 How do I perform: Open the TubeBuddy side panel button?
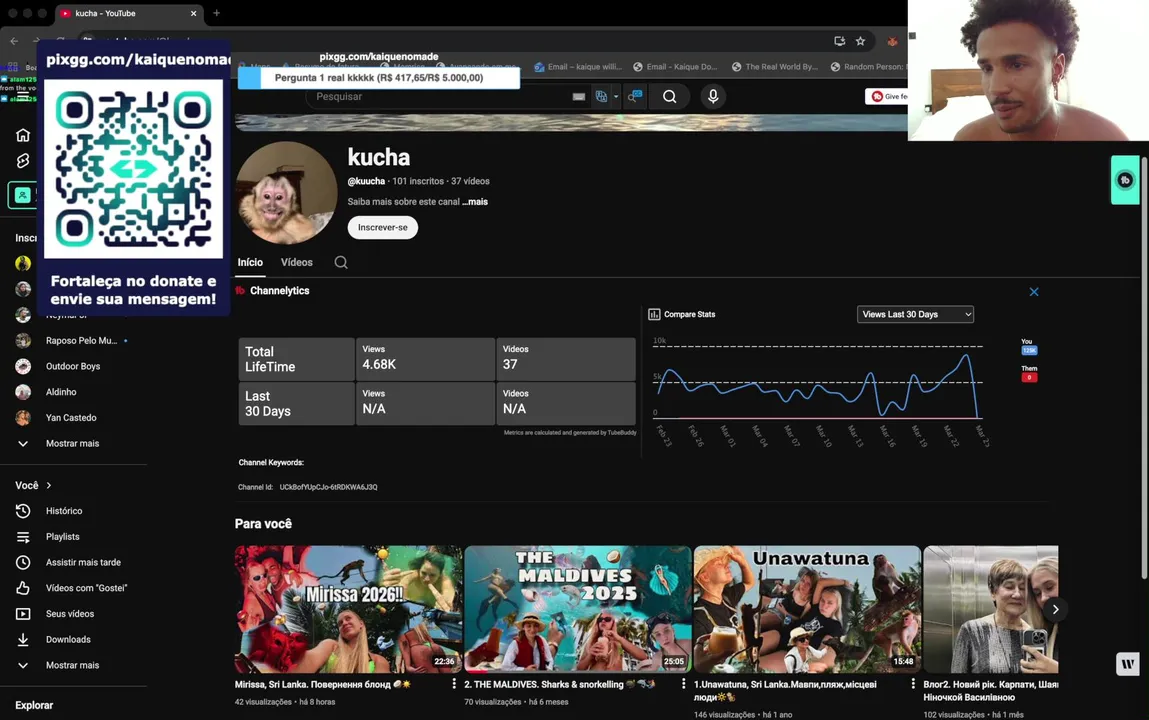pyautogui.click(x=1125, y=180)
